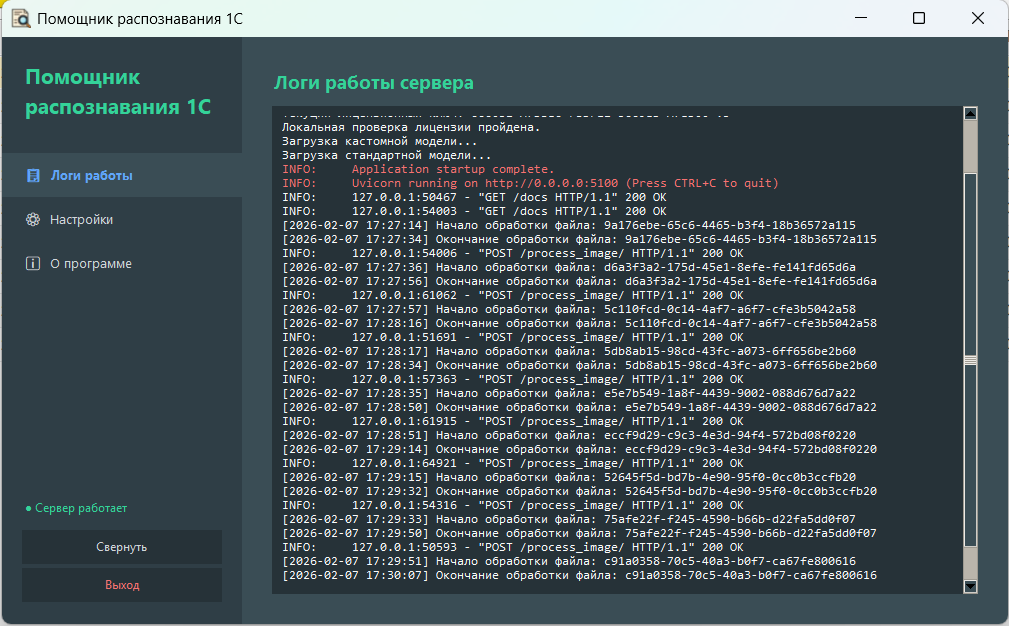Click the 17:29:32 Окончание обработки файла line
The image size is (1009, 626).
[579, 492]
